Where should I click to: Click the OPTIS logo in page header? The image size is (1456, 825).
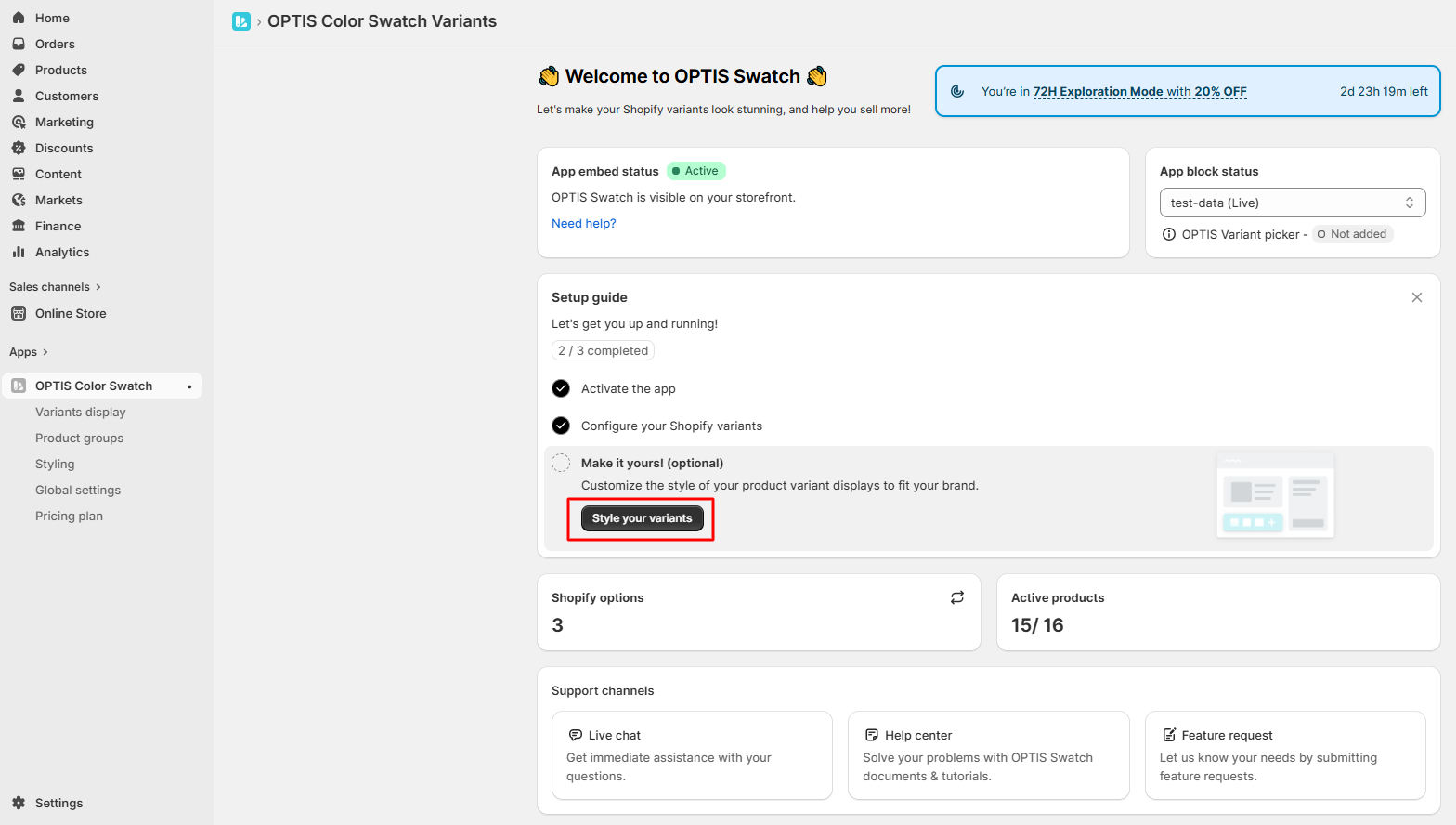point(241,21)
